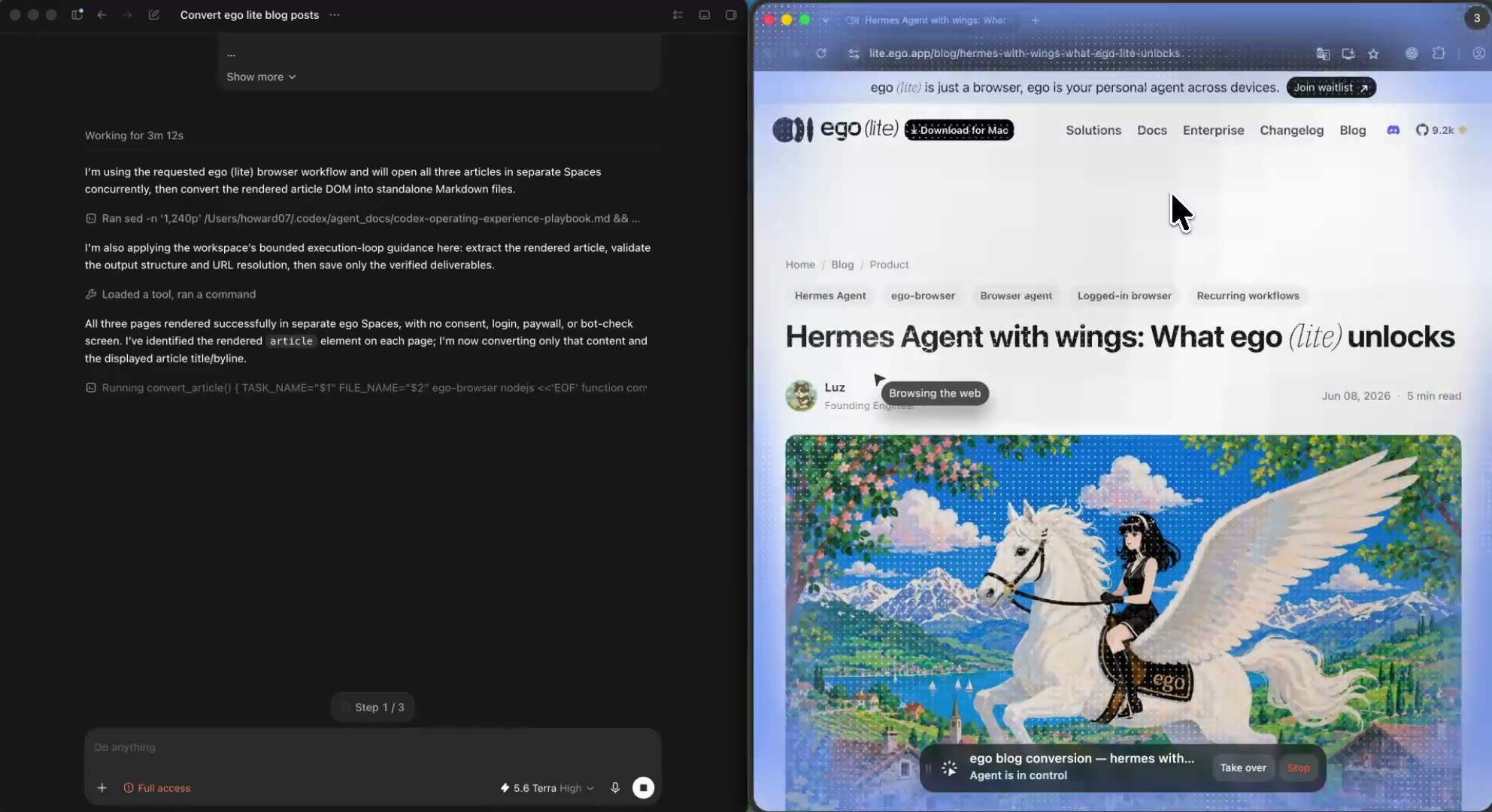This screenshot has width=1492, height=812.
Task: Go back with the left arrow in Codex
Action: [x=102, y=15]
